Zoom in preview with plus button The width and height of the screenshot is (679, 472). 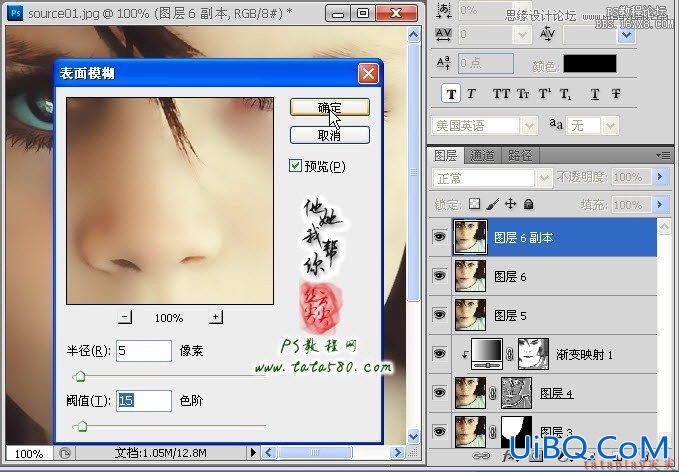(216, 317)
